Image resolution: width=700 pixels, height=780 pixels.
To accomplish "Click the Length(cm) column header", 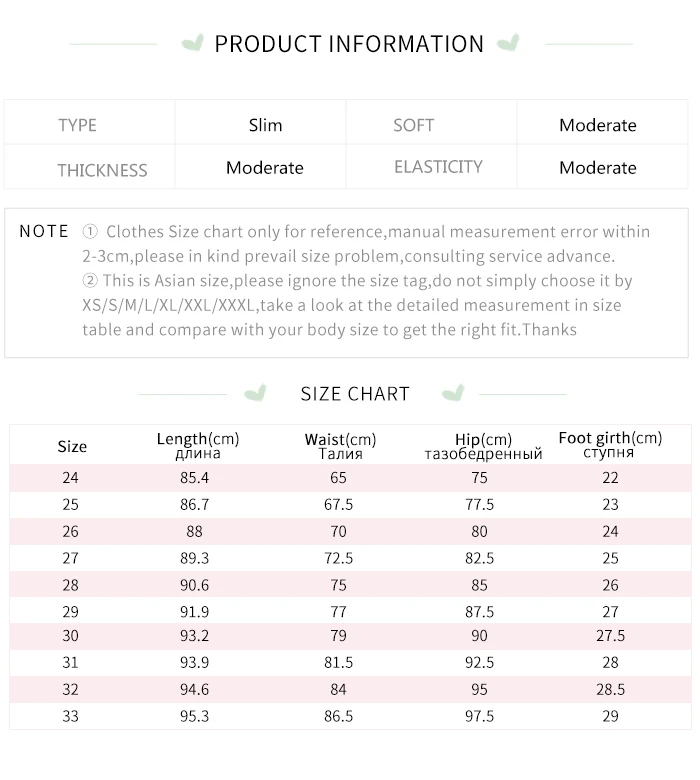I will 198,445.
